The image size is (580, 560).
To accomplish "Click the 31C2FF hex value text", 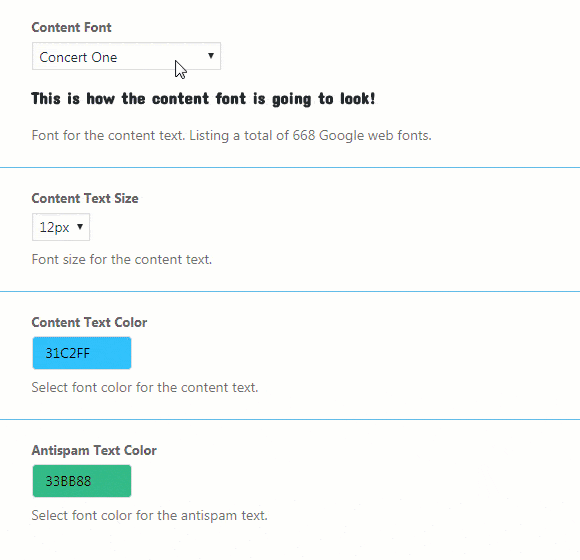I will coord(68,353).
